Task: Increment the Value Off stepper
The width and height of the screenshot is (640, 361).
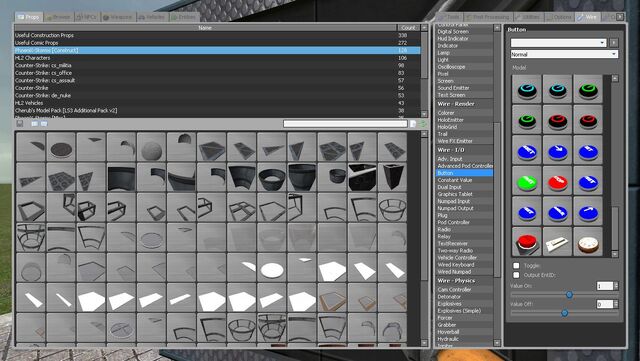Action: [616, 302]
